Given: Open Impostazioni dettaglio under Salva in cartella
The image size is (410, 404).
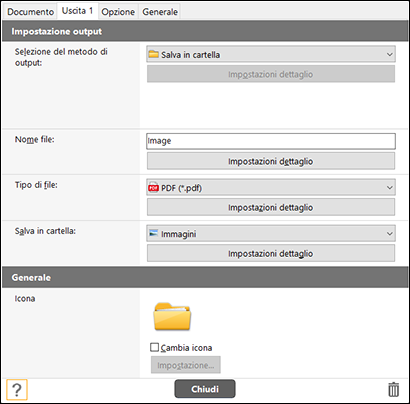Looking at the screenshot, I should click(271, 254).
